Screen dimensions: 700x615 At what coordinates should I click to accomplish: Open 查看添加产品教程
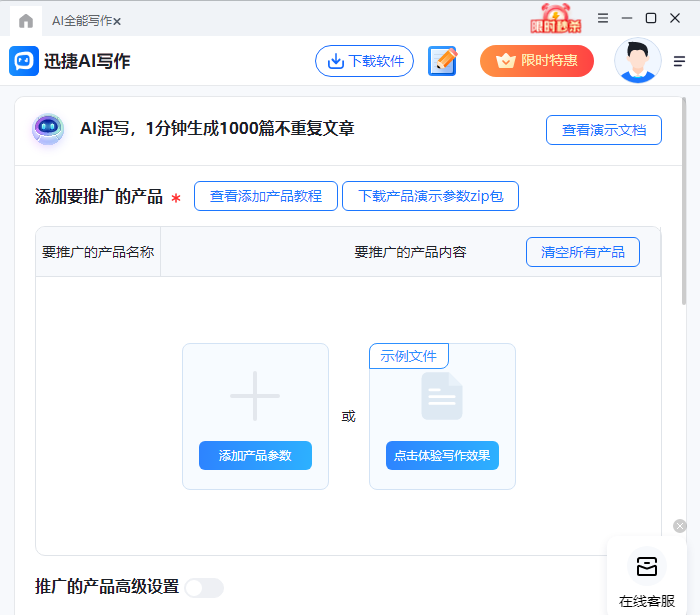click(266, 196)
